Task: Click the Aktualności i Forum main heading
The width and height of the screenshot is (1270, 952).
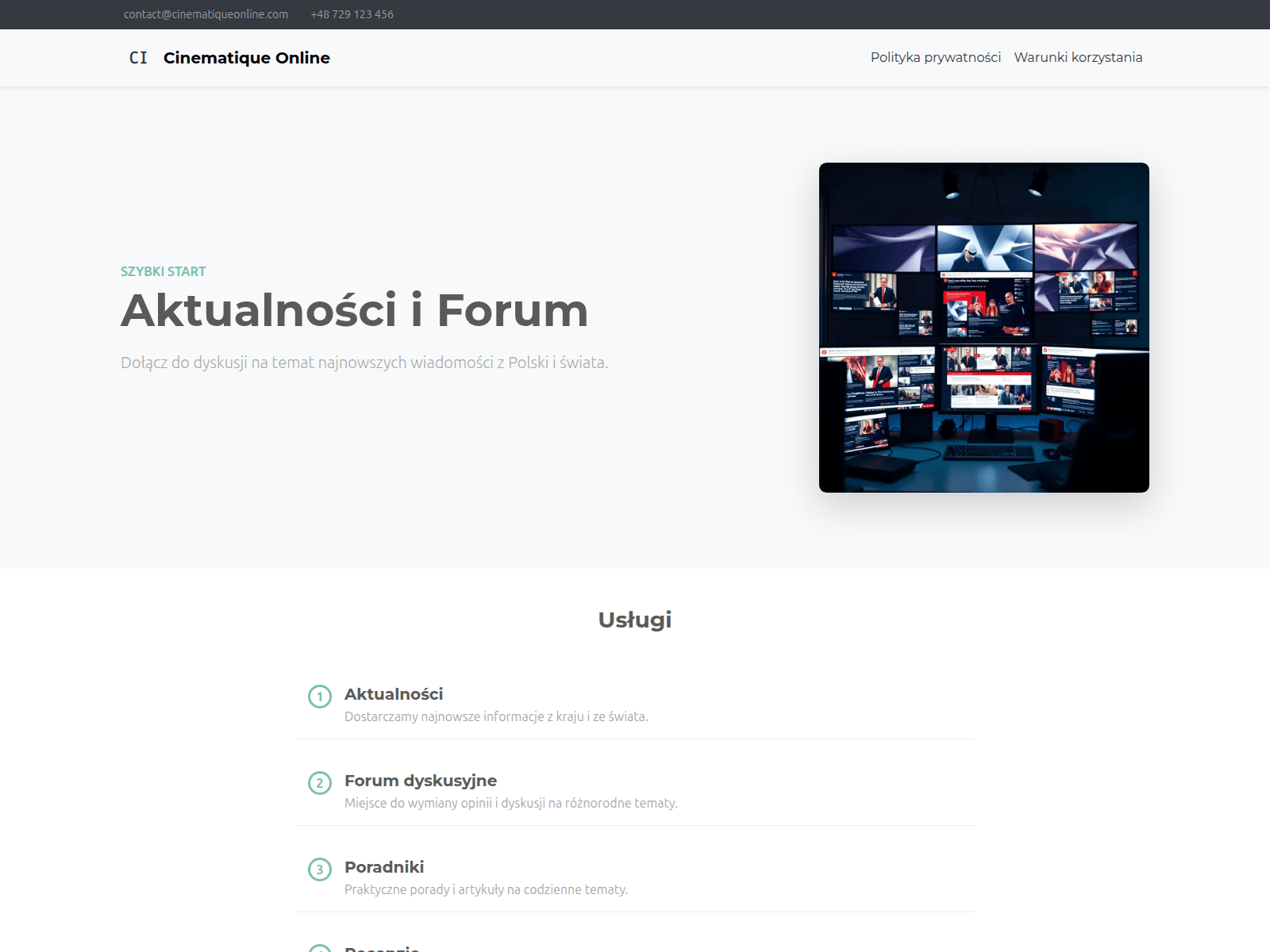Action: [x=355, y=310]
